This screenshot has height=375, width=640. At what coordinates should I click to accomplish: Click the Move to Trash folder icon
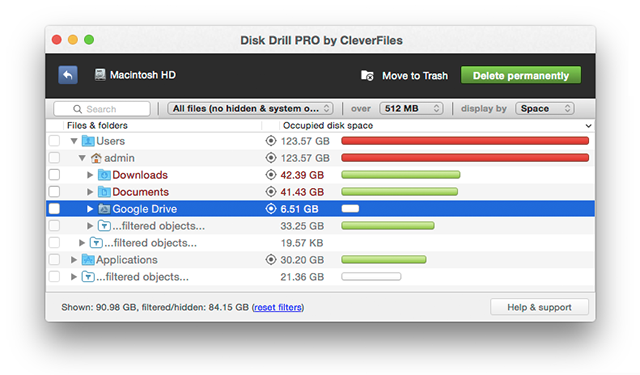(367, 75)
